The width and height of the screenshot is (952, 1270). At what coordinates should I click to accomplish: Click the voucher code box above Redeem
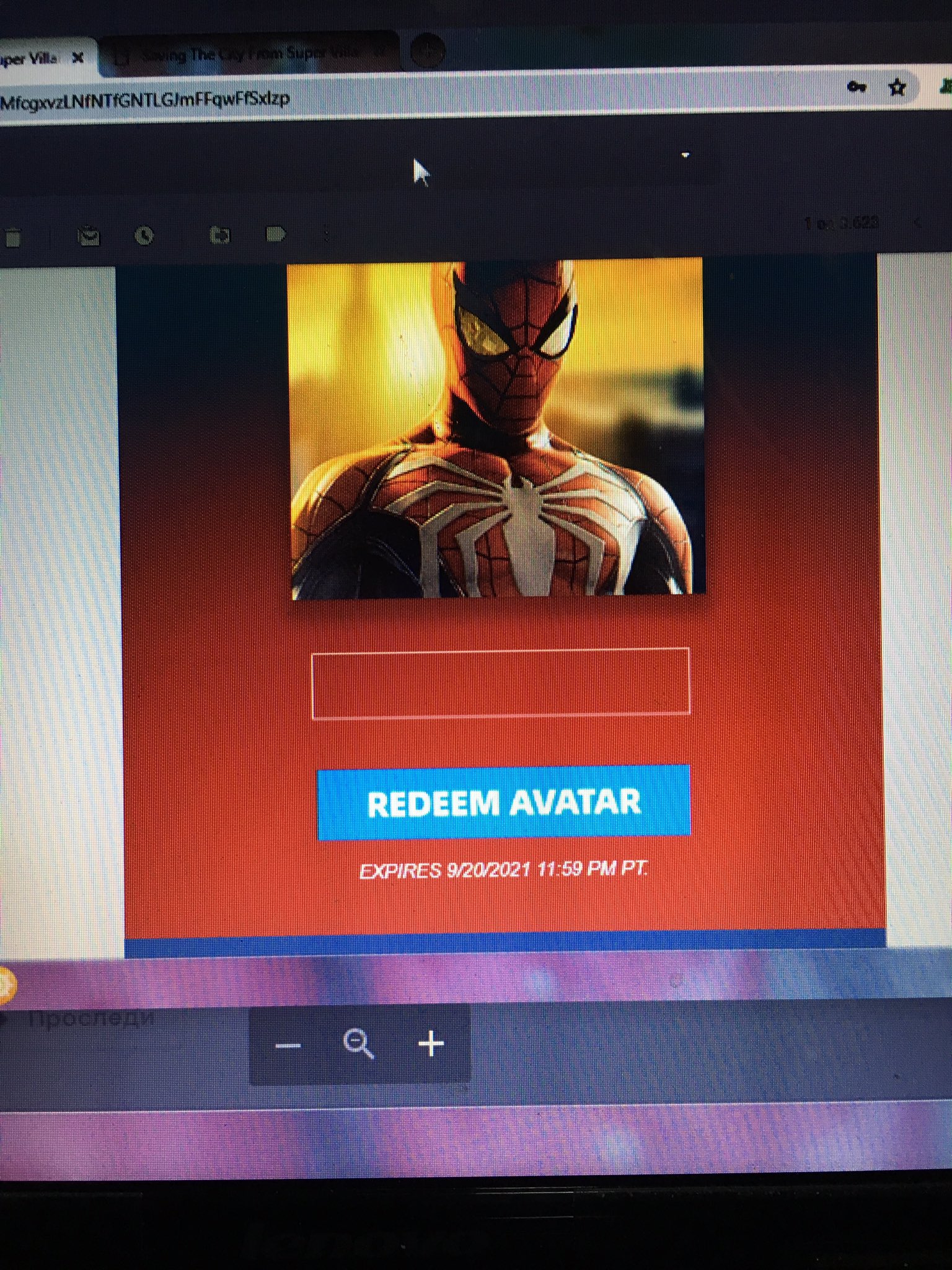(x=501, y=683)
